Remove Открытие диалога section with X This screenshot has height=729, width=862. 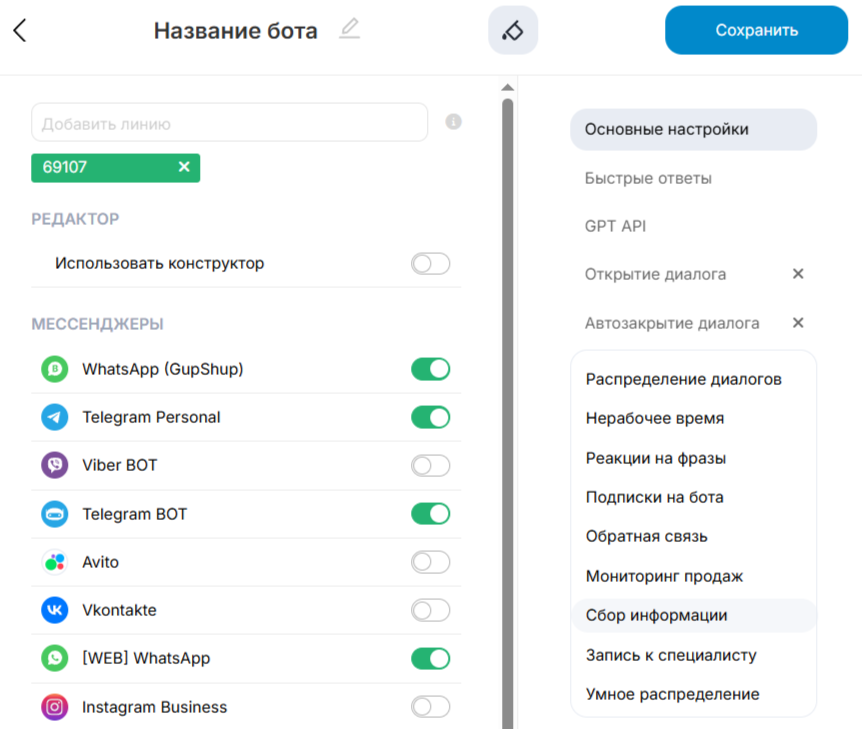tap(798, 274)
